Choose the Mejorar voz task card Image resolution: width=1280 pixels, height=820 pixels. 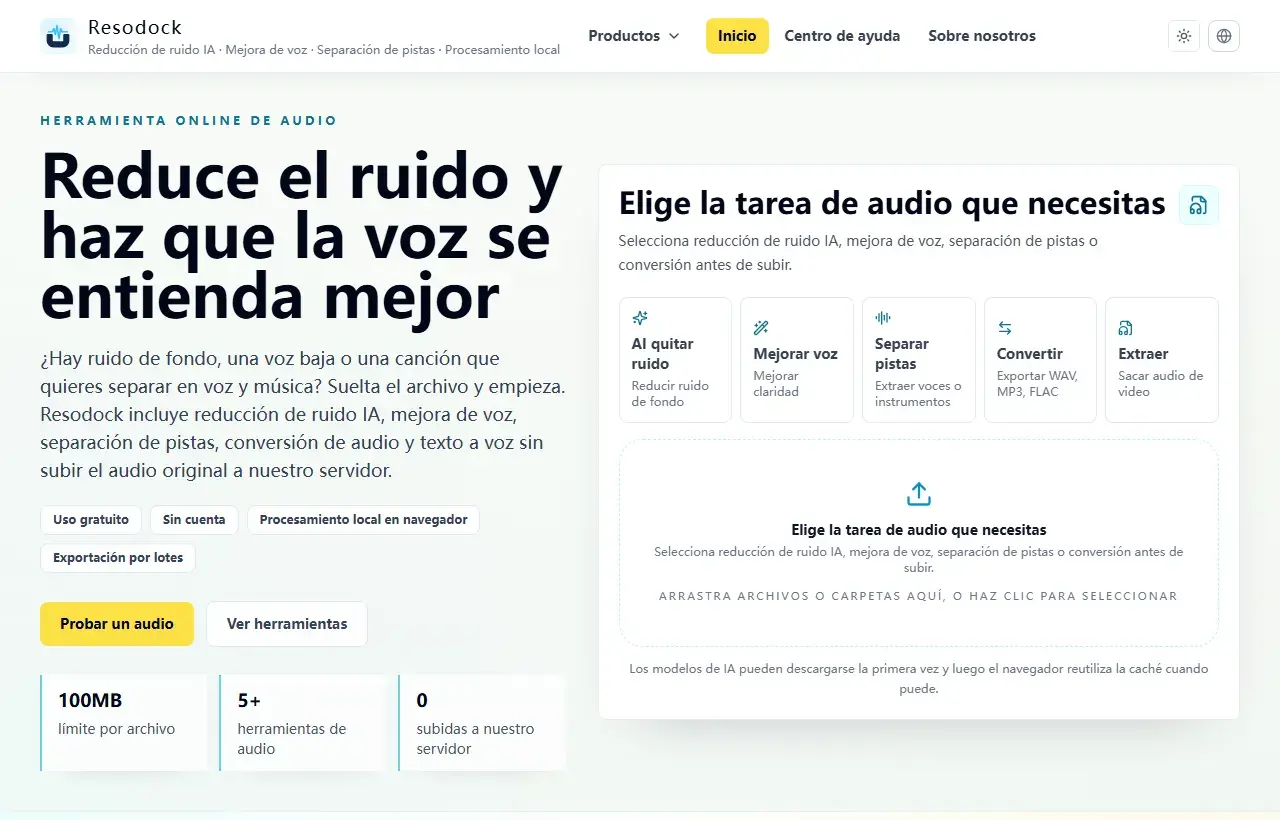coord(797,360)
